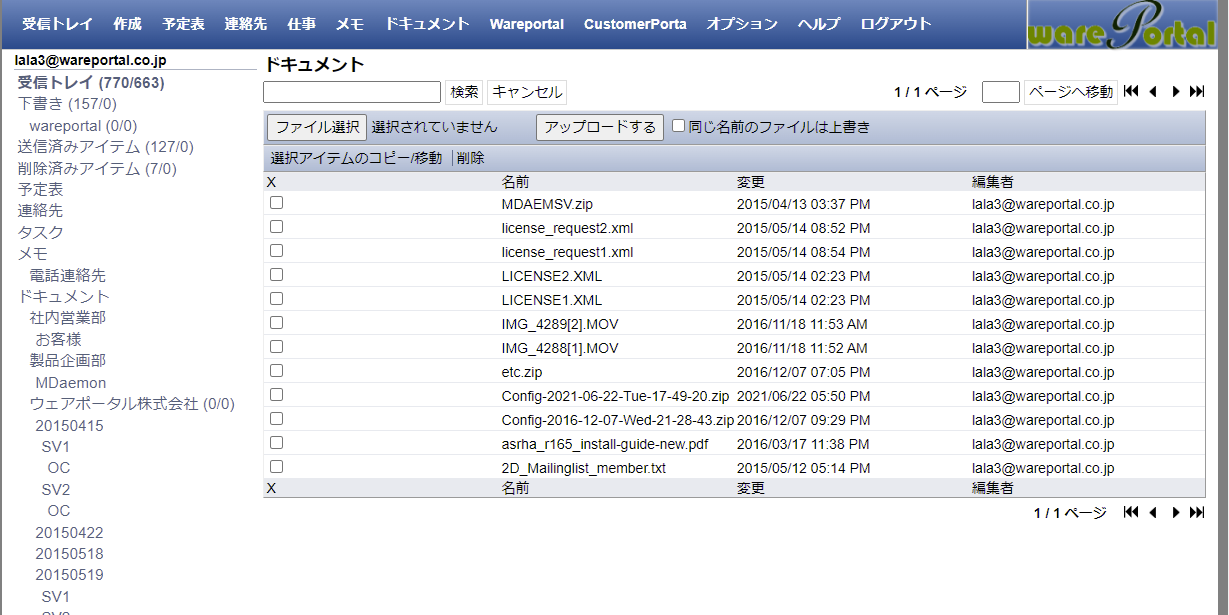Click bottom first page arrow icon

pyautogui.click(x=1131, y=513)
